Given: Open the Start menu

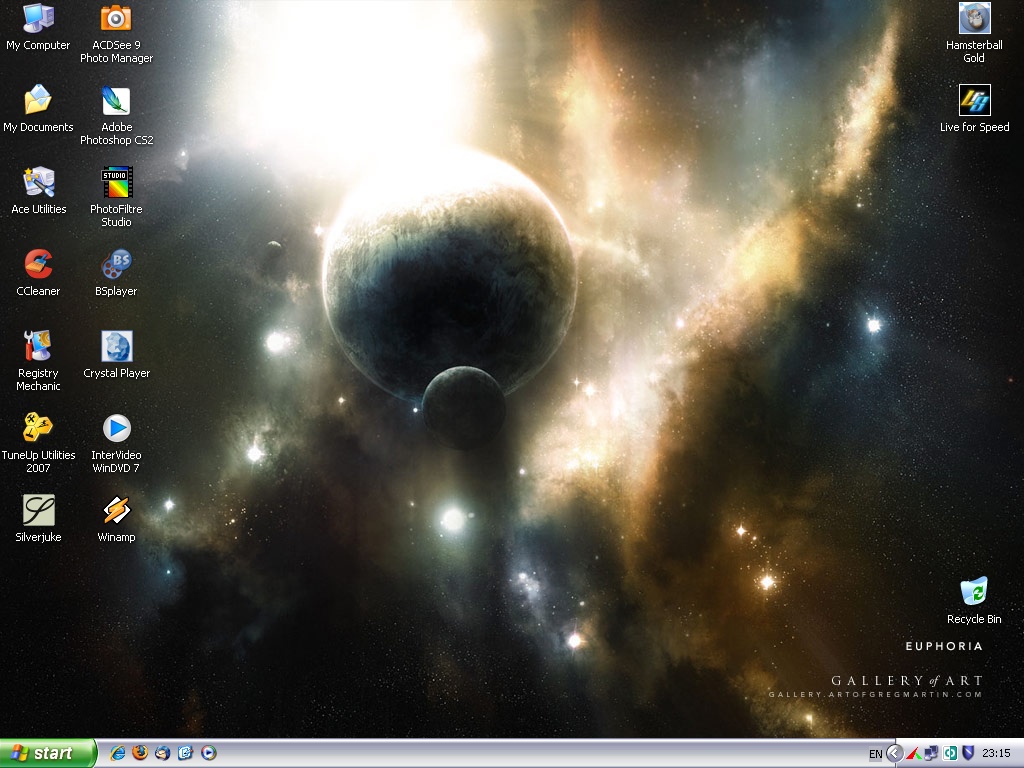Looking at the screenshot, I should tap(48, 753).
